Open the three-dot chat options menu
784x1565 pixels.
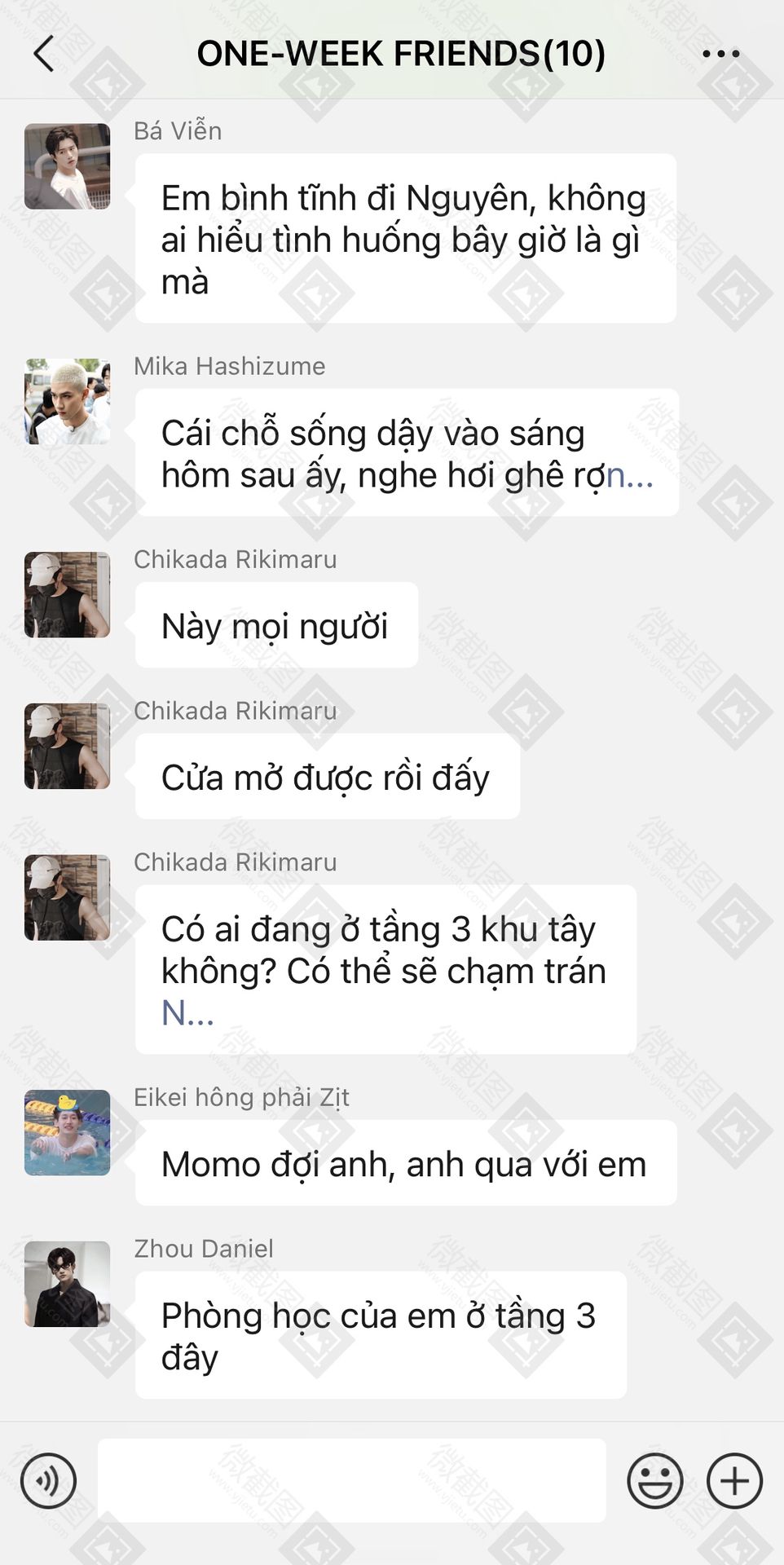(x=721, y=54)
